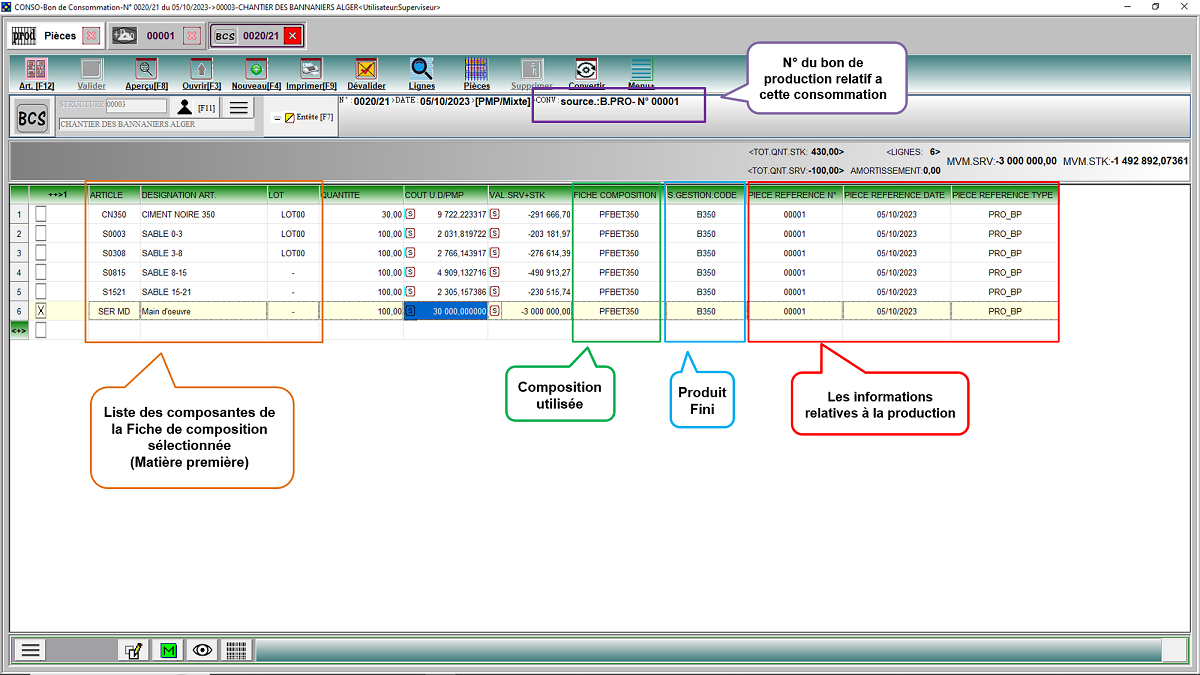This screenshot has height=675, width=1200.
Task: Toggle checkbox for row 2 SABLE 0-3
Action: tap(41, 233)
